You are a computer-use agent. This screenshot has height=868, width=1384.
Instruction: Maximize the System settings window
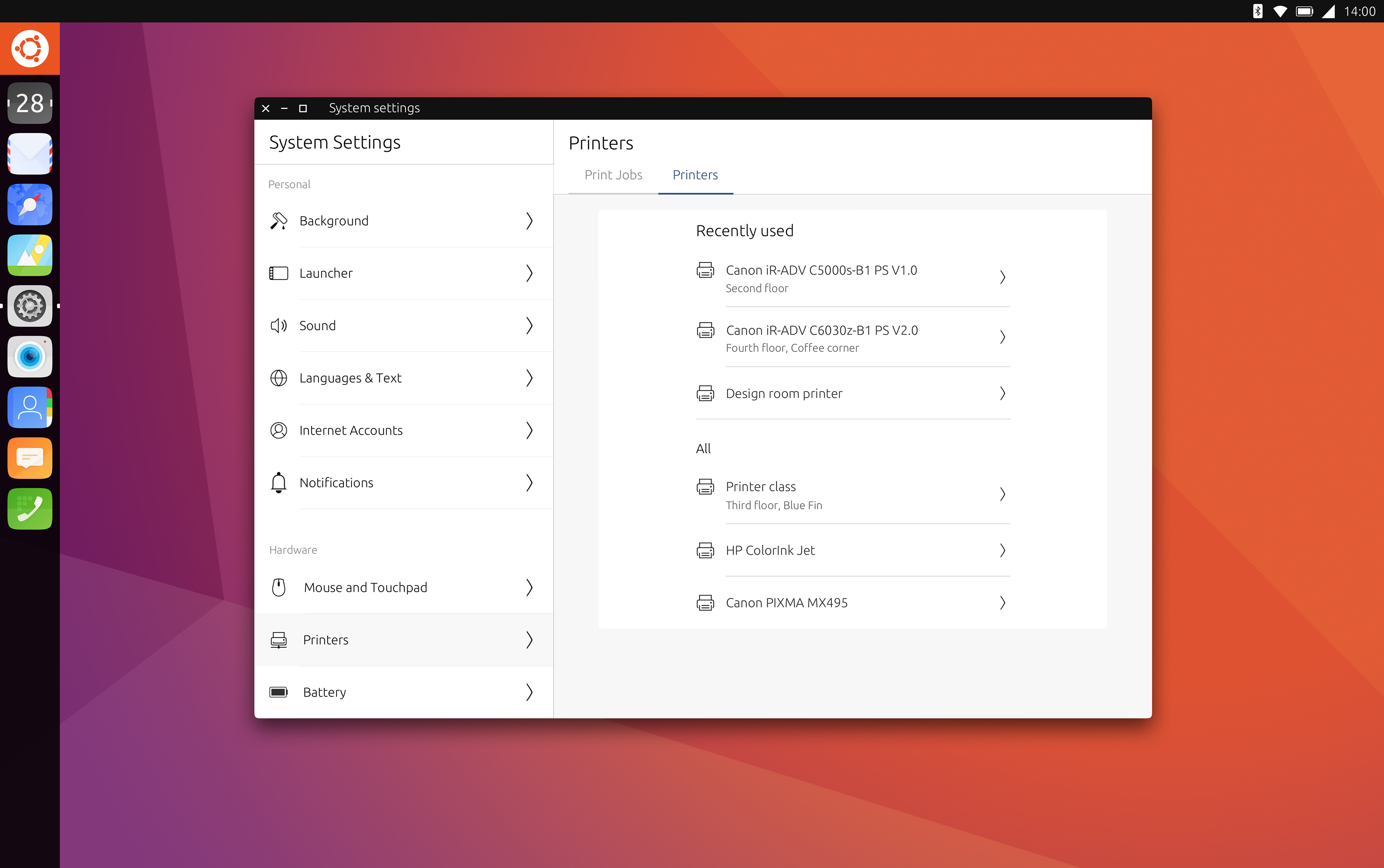(x=302, y=108)
